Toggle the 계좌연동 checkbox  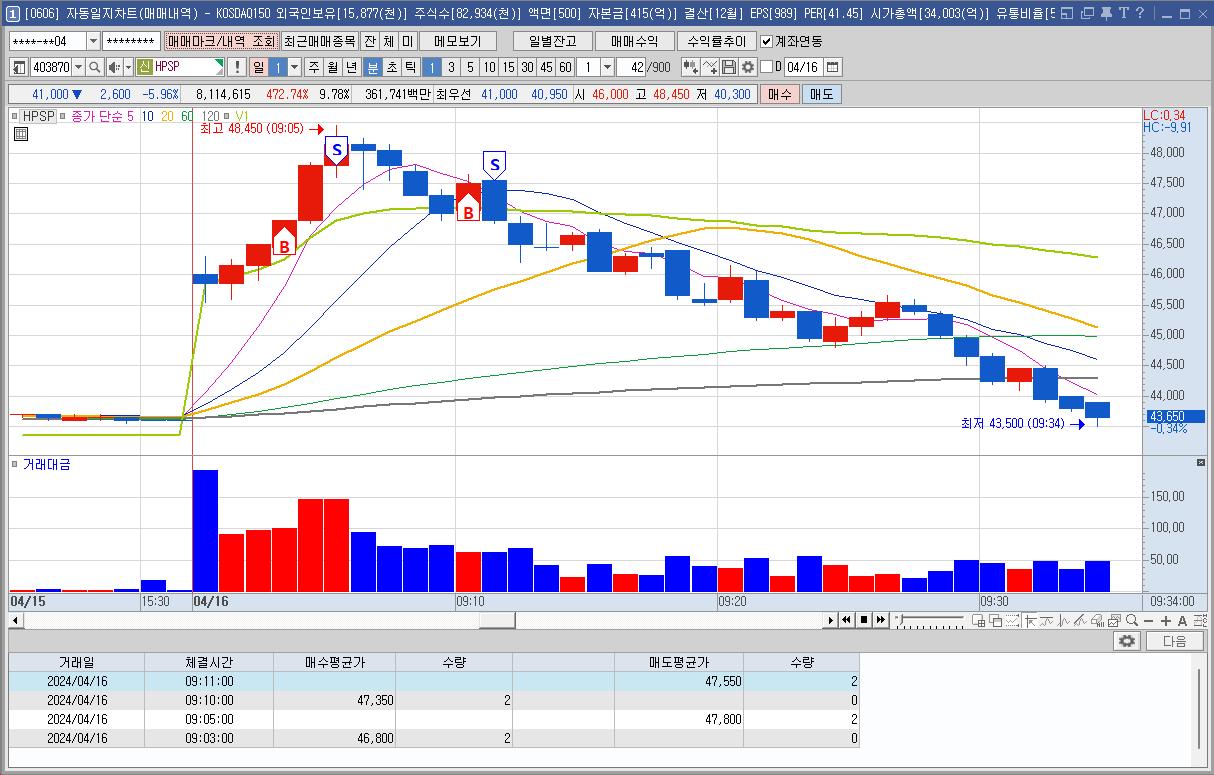click(x=766, y=41)
